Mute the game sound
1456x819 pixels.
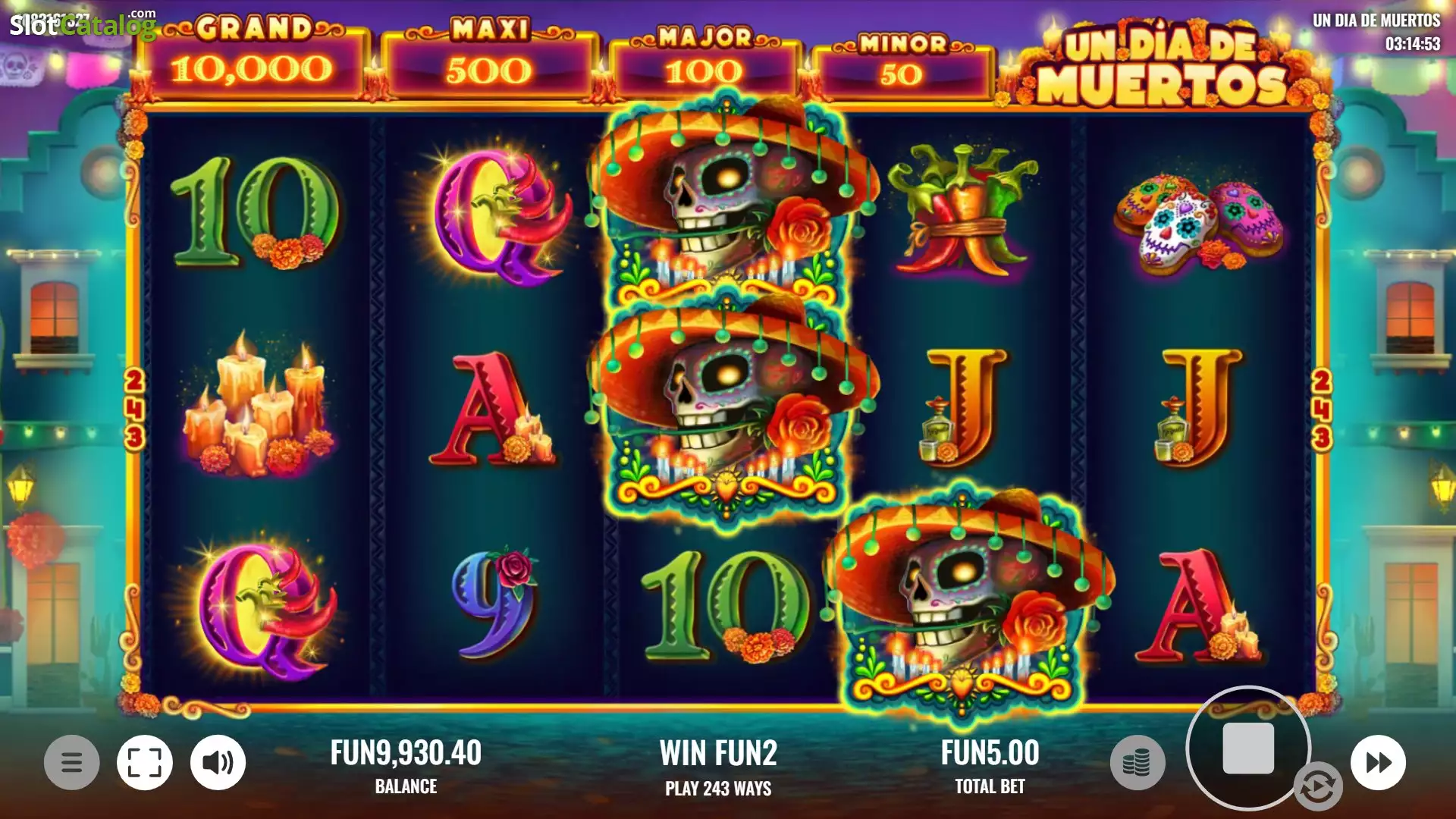coord(218,762)
